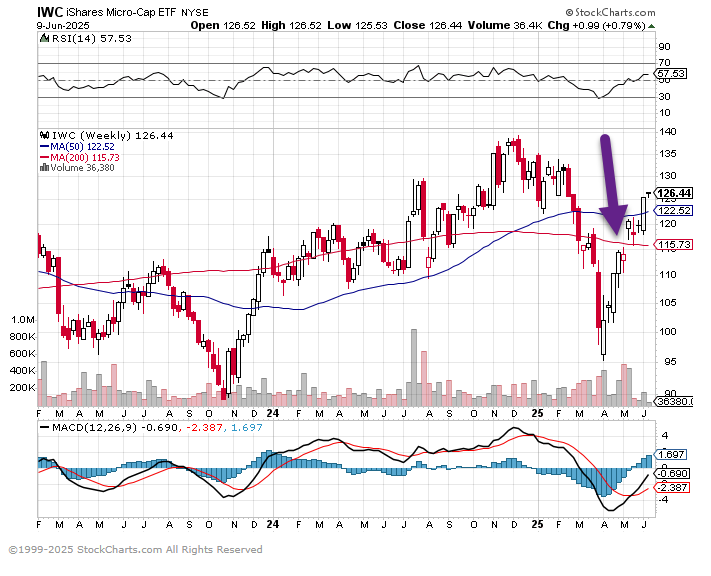Click the 1.697 histogram tag on MACD axis

point(672,454)
